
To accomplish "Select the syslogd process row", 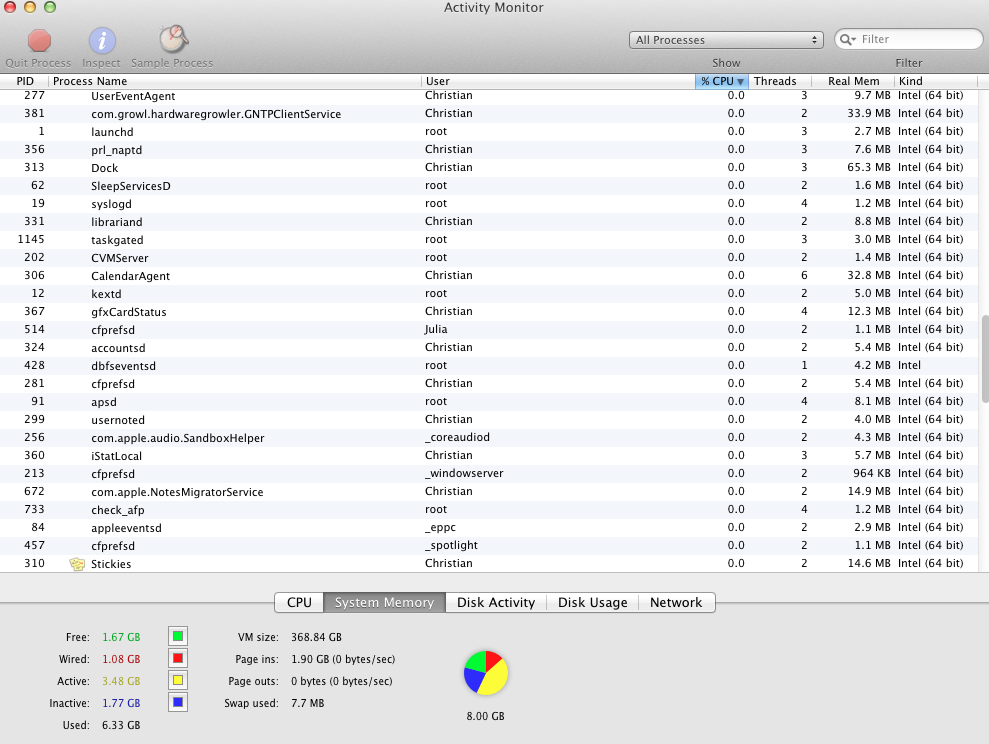I will tap(489, 204).
